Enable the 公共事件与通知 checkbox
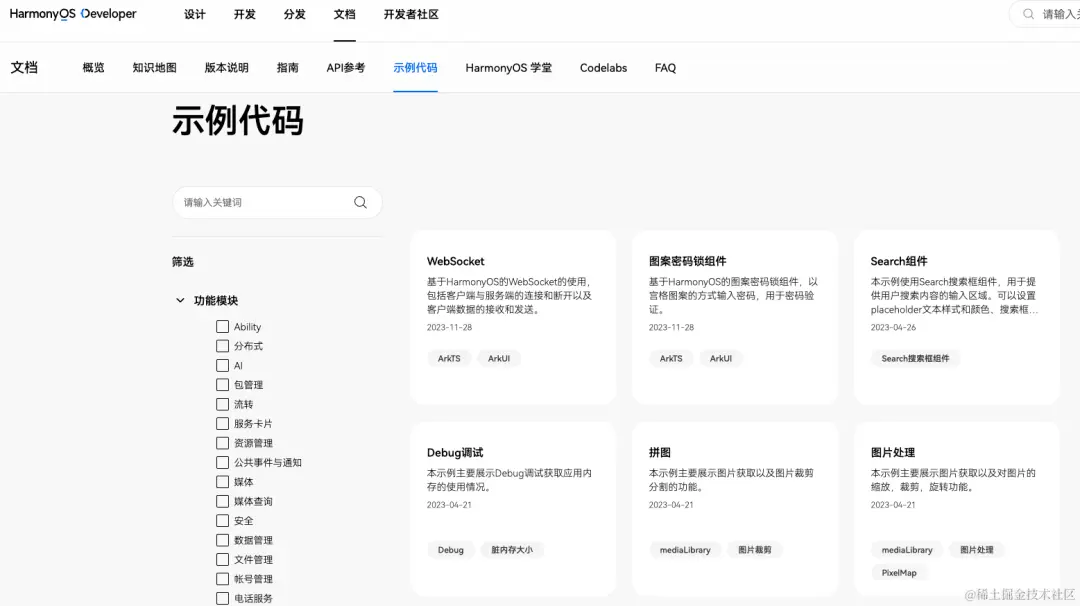This screenshot has width=1080, height=606. tap(222, 463)
